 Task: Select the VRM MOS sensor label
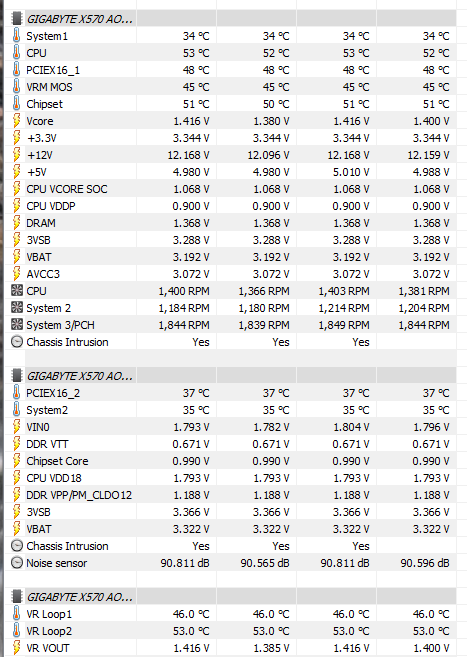click(49, 87)
